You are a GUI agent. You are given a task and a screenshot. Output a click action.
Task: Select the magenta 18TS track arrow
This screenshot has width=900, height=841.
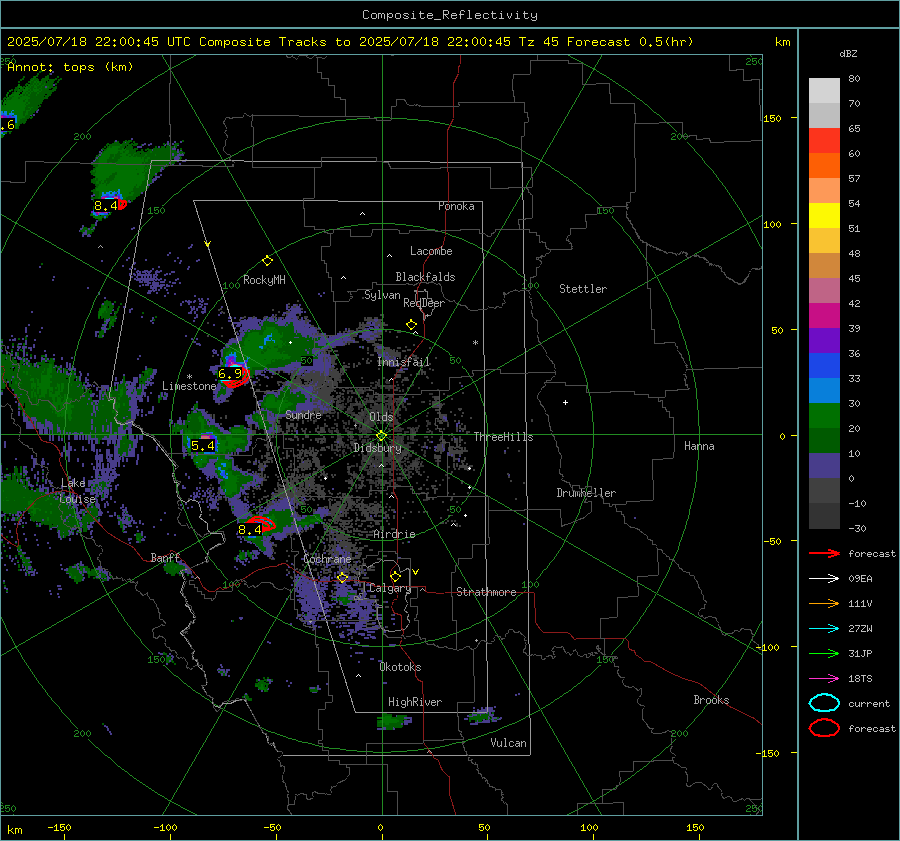[824, 679]
